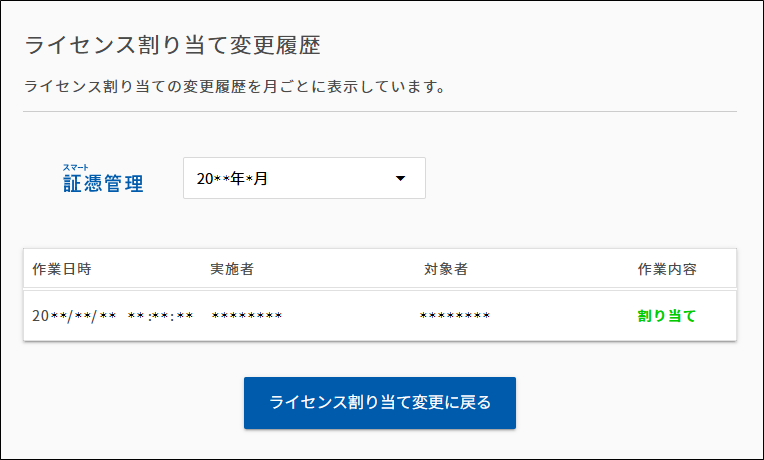Click the **:**:** time value in the row
The image size is (764, 460).
pos(160,316)
